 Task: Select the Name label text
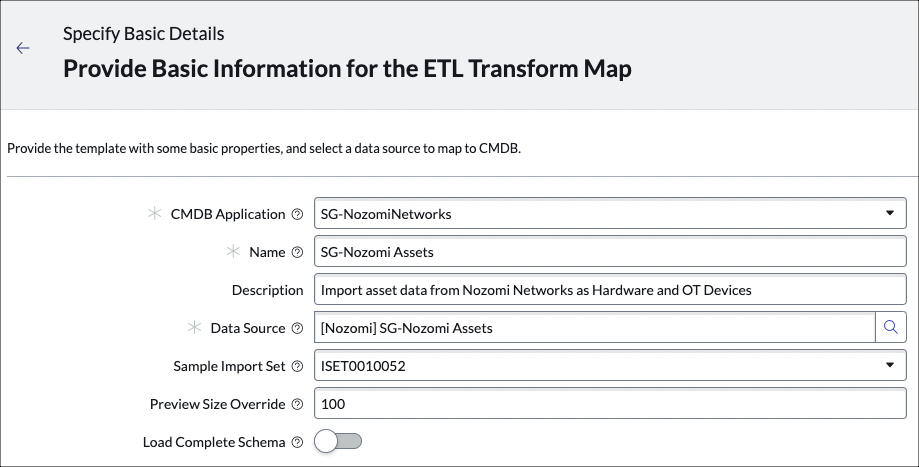[x=267, y=253]
